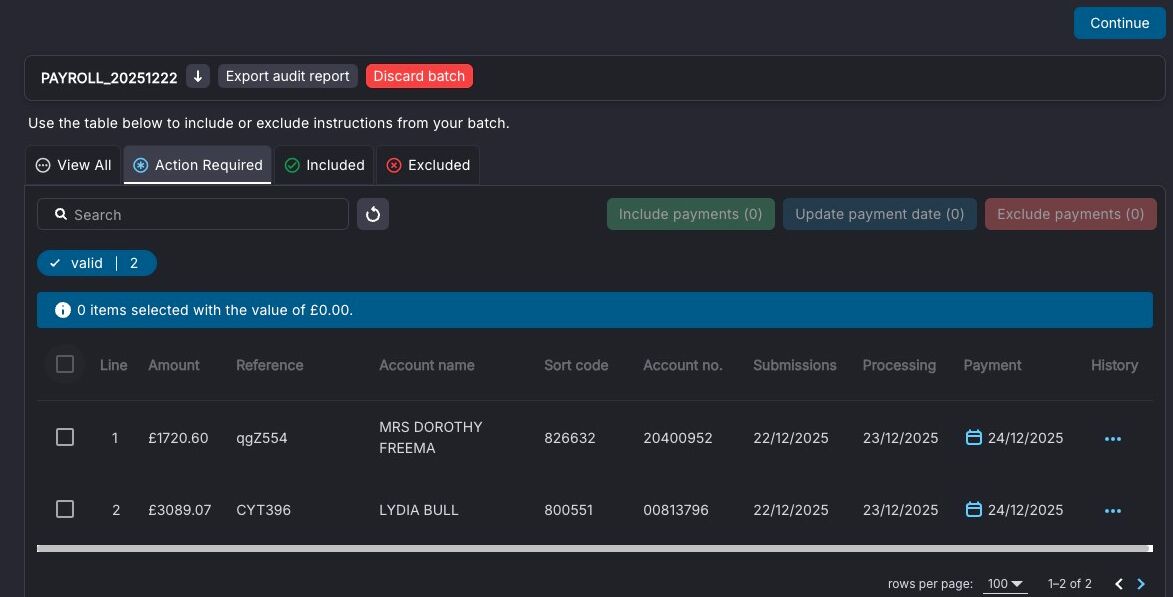Click account name LYDIA BULL

pos(418,509)
